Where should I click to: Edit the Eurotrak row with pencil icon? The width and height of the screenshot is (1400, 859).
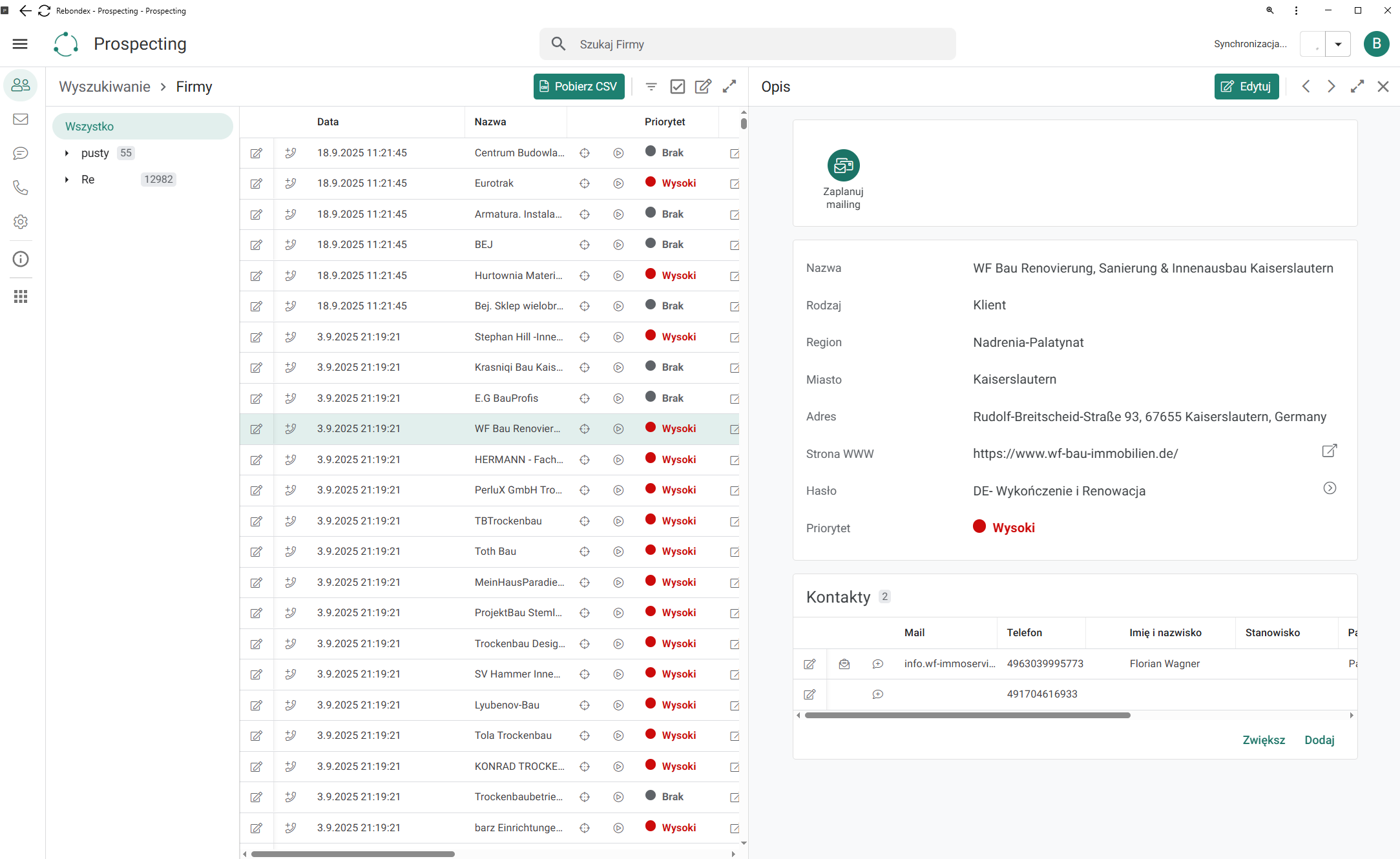point(256,183)
